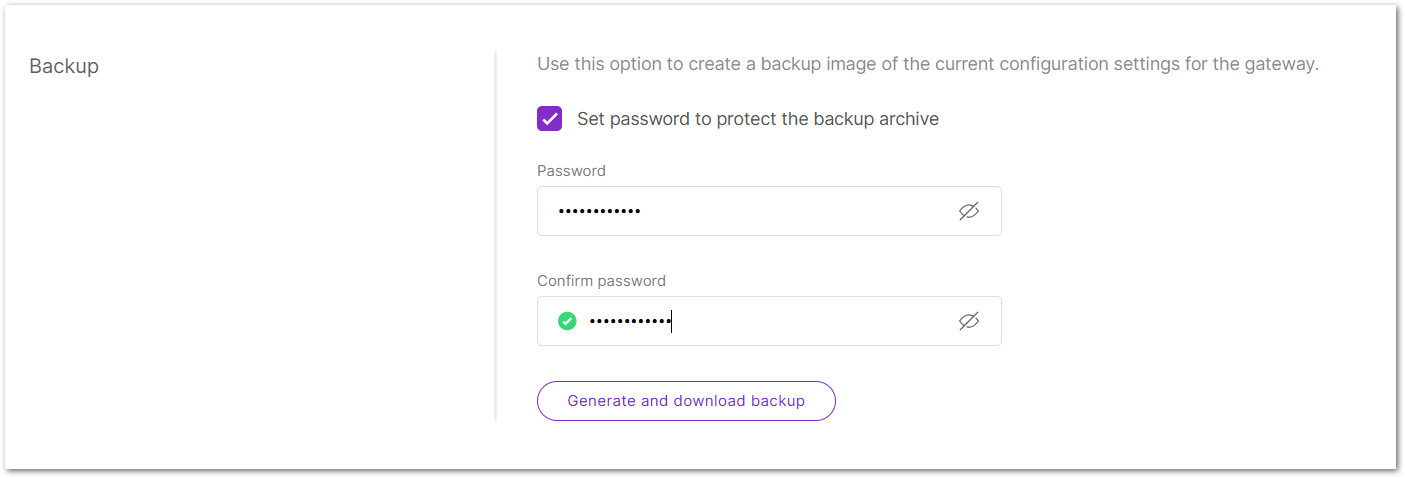
Task: Click the 'Confirm password' field label
Action: 601,281
